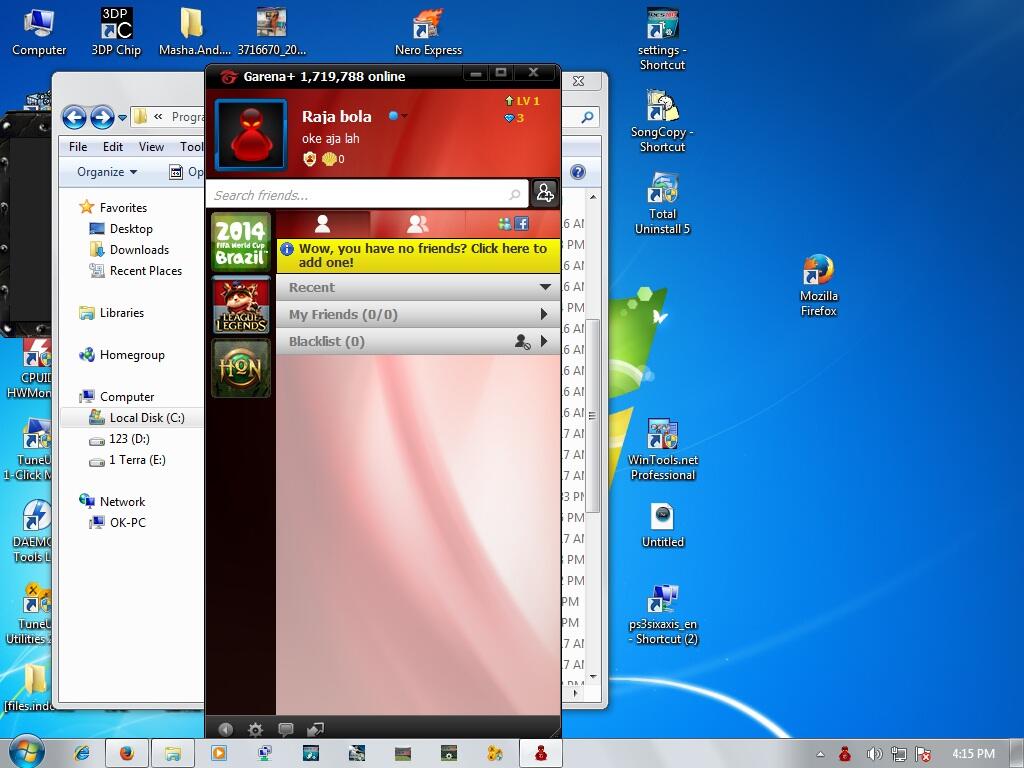
Task: Click the add friend icon beside search
Action: pos(545,193)
